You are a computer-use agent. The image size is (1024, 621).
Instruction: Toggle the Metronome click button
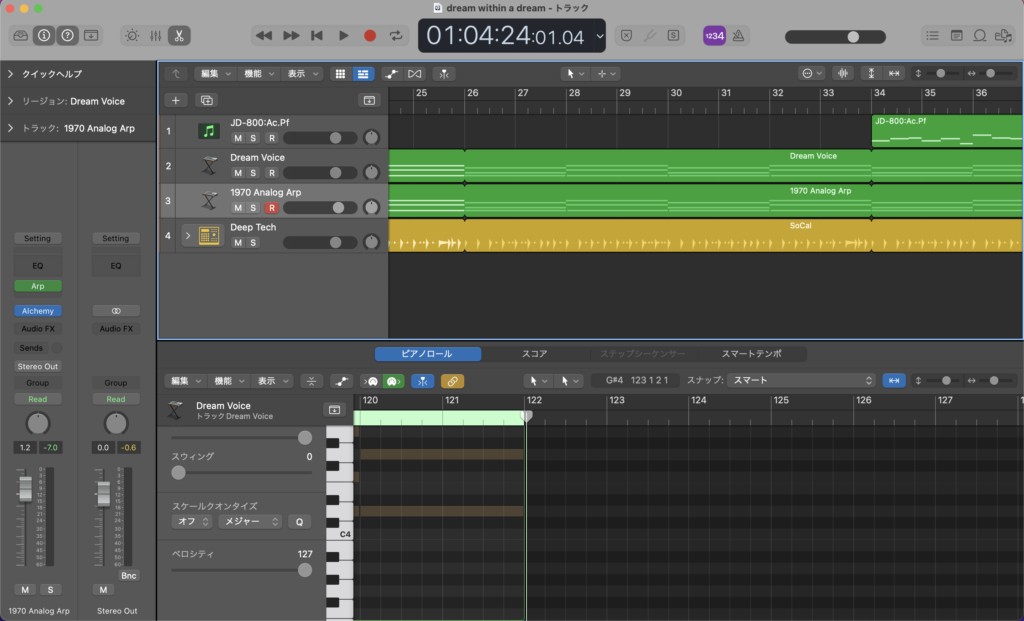click(x=739, y=35)
